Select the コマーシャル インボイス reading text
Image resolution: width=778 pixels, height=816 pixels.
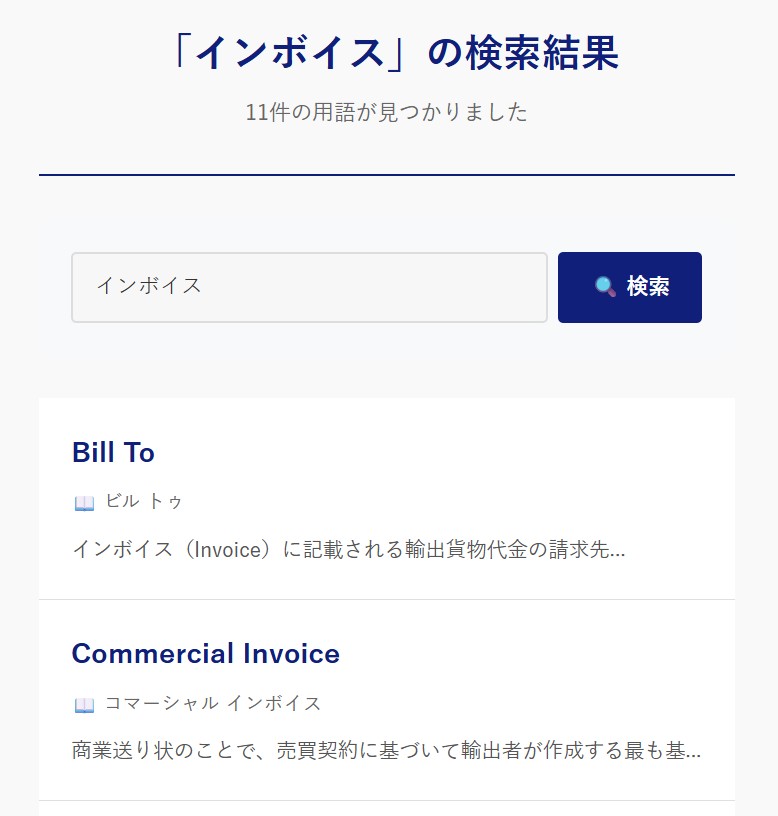(213, 703)
